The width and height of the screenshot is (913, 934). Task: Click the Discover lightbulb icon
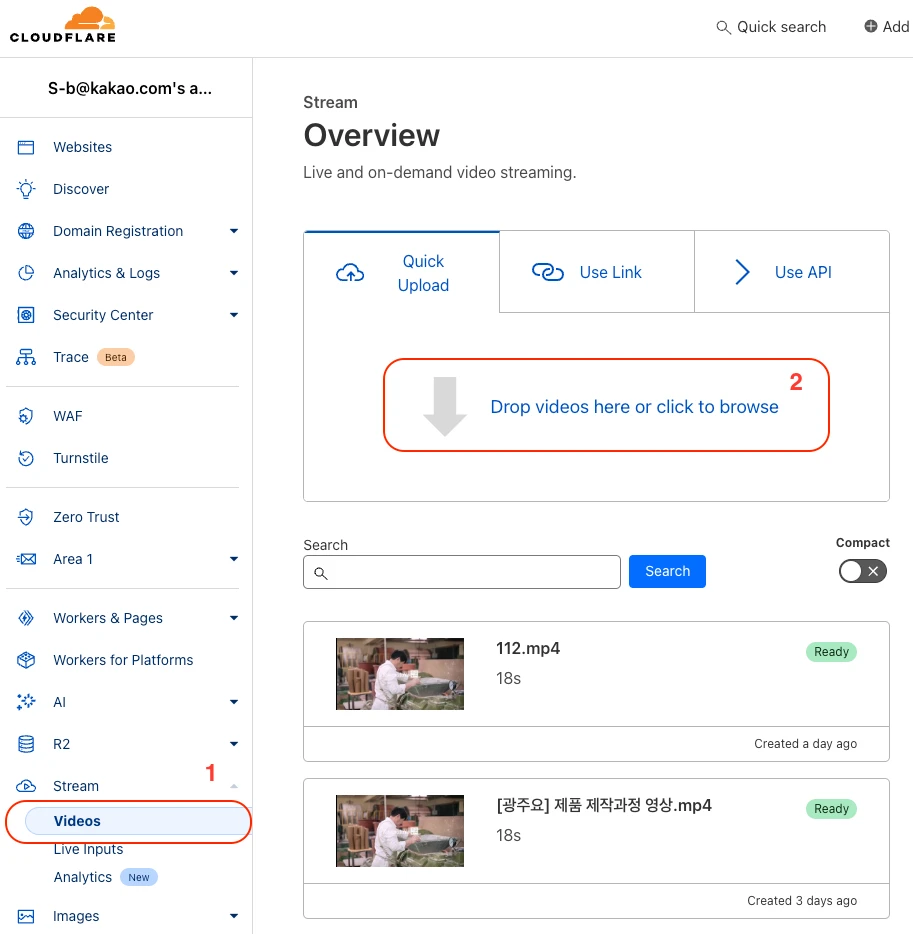pyautogui.click(x=26, y=189)
